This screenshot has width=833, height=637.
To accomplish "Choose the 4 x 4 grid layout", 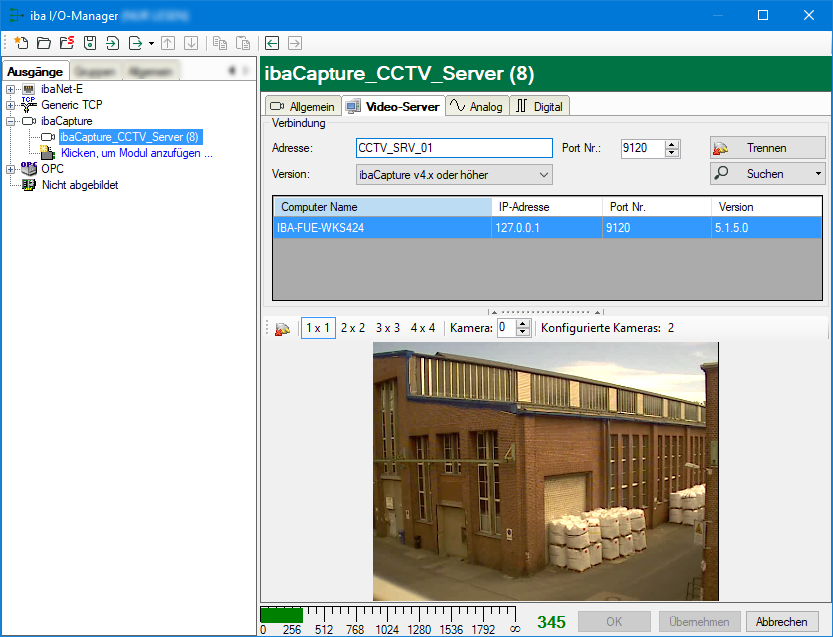I will tap(423, 328).
